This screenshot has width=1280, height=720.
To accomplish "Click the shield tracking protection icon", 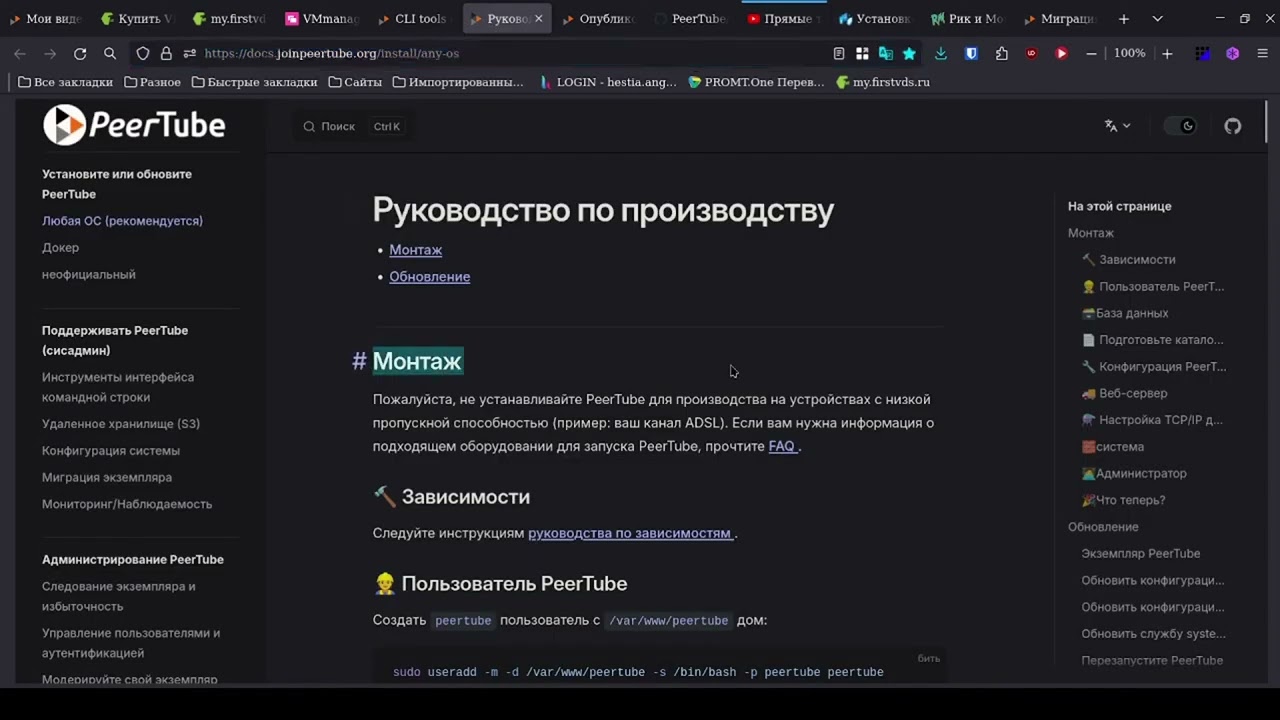I will (x=143, y=53).
